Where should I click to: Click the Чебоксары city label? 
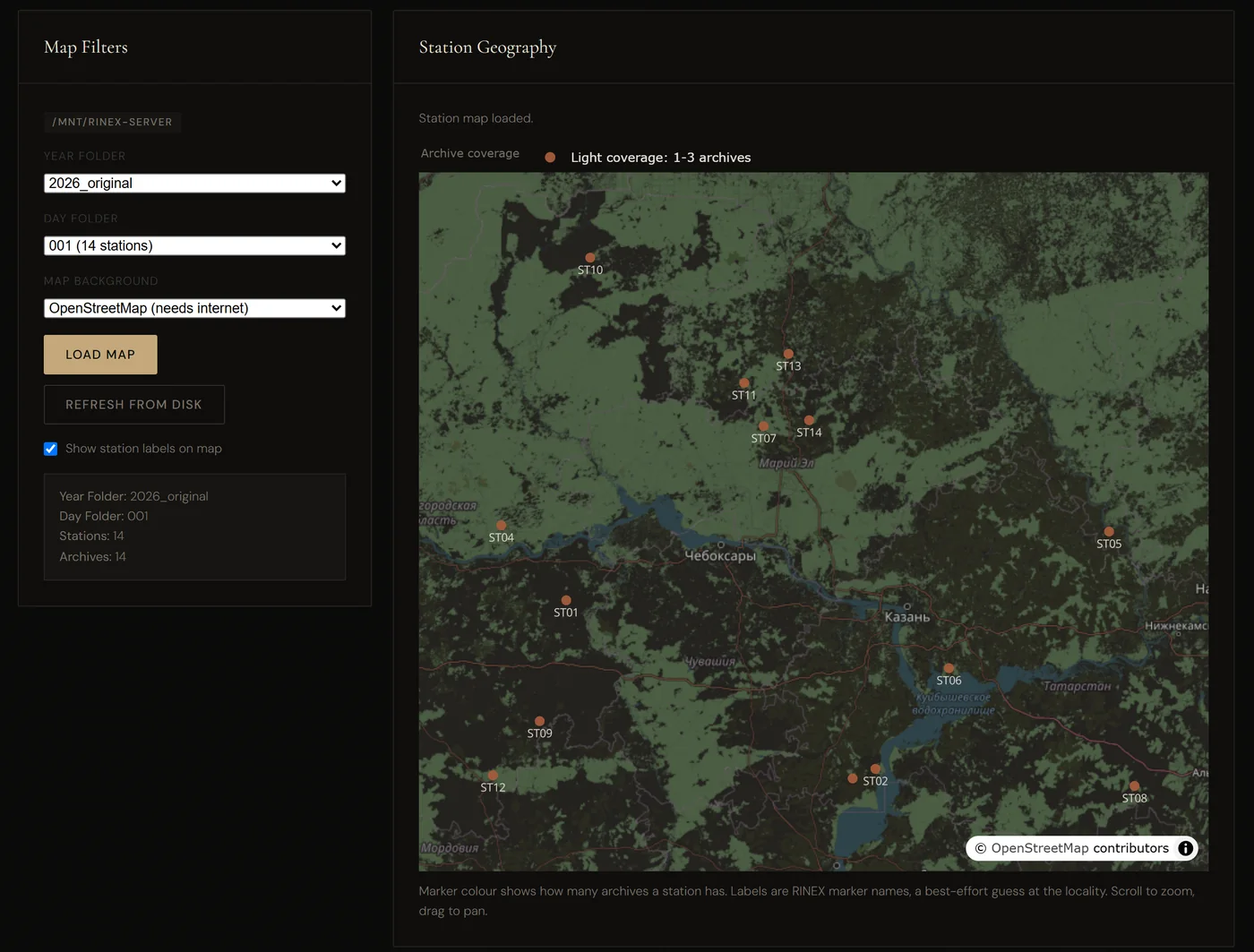pos(720,556)
